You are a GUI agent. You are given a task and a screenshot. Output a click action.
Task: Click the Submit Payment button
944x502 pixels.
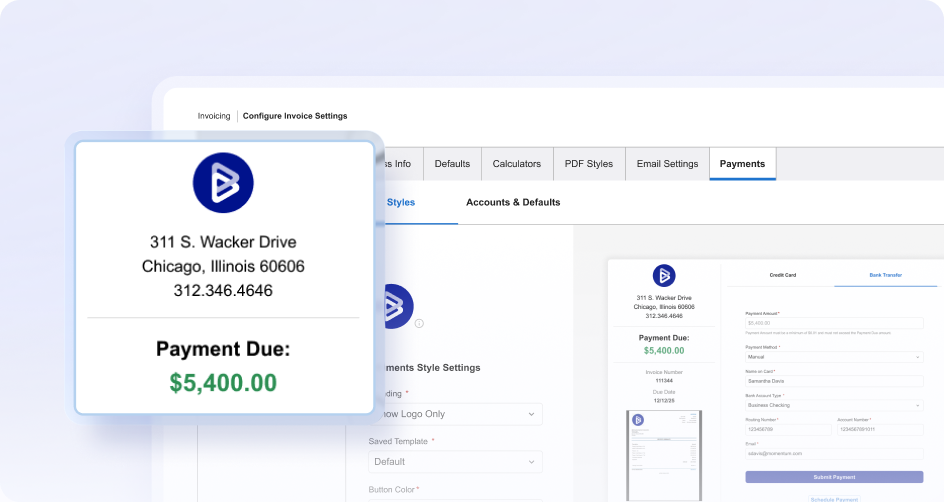(834, 477)
